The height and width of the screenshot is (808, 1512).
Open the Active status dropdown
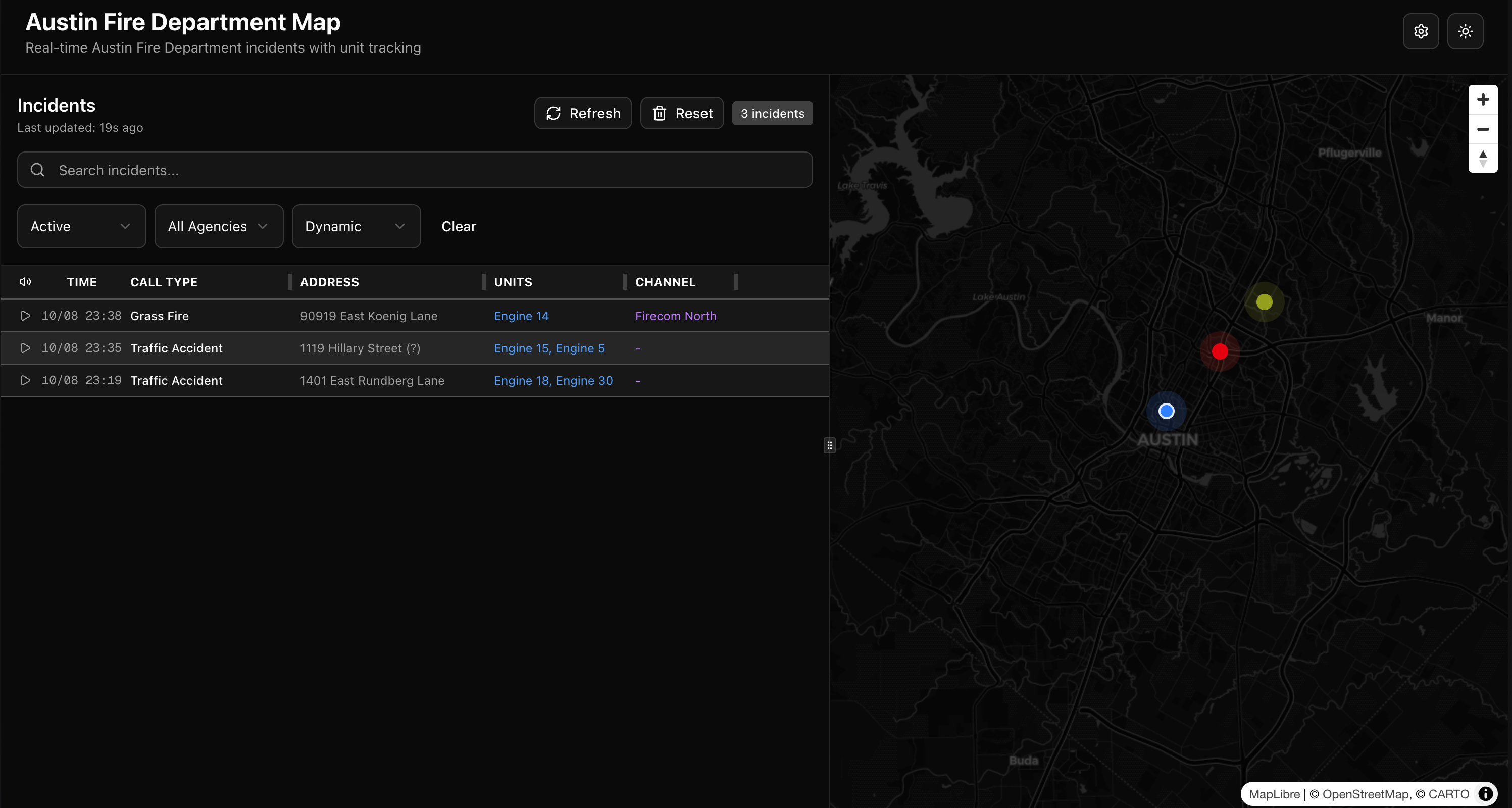81,227
